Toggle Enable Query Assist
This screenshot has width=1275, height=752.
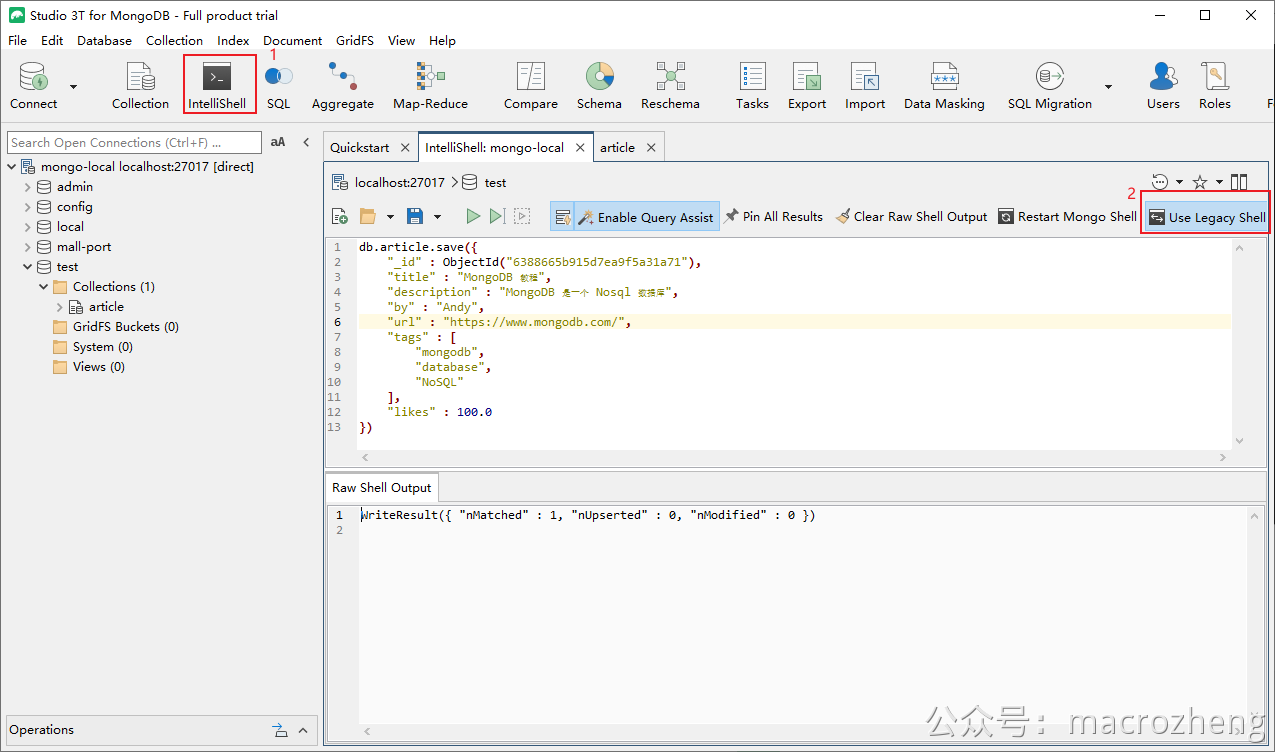[646, 217]
